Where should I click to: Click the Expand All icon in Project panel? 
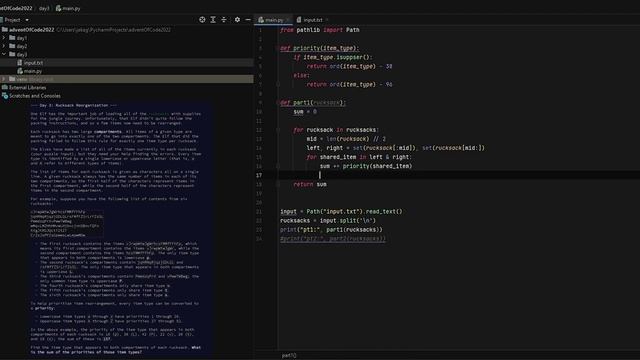pyautogui.click(x=213, y=20)
